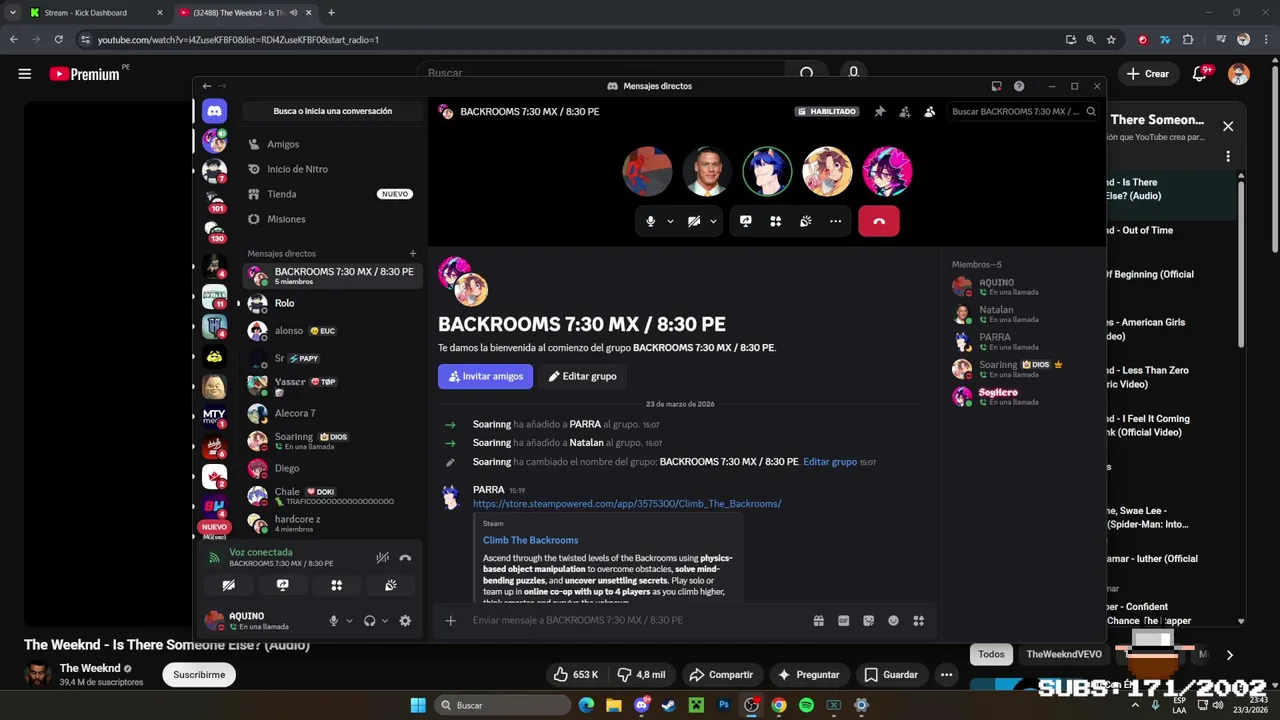1280x720 pixels.
Task: Send a gift with the gift icon
Action: (x=819, y=621)
